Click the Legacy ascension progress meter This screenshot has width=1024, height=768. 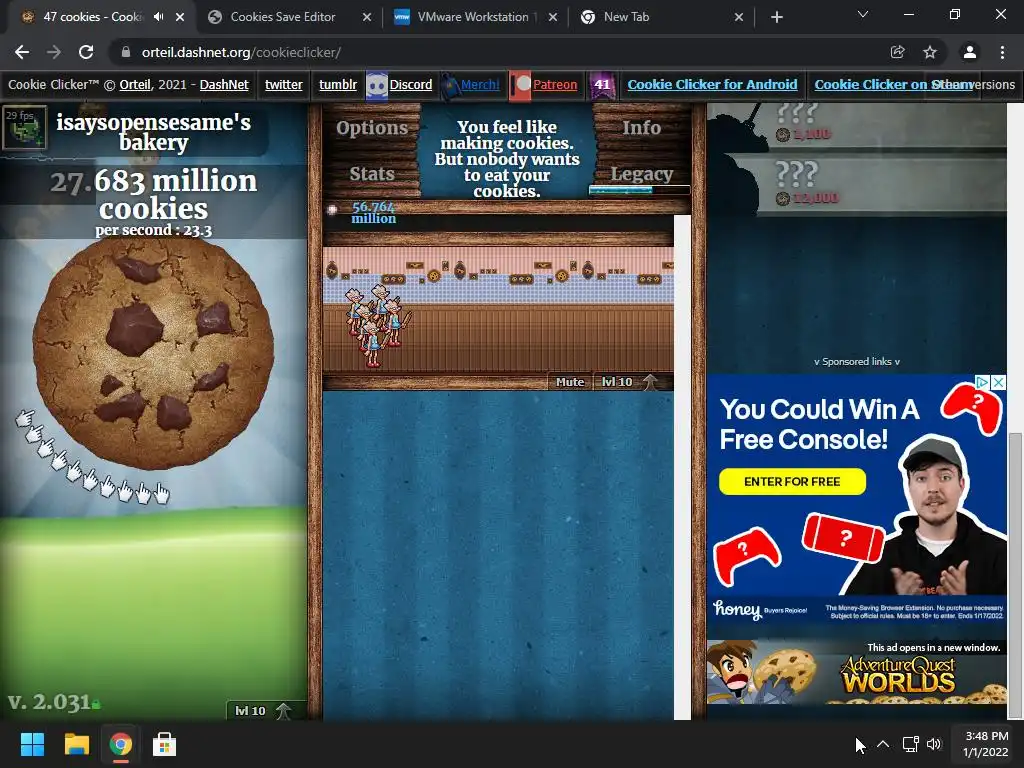[x=639, y=190]
